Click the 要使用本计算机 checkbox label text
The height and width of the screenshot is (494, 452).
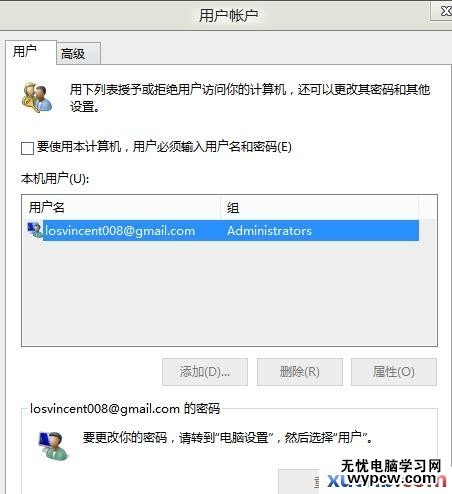(x=164, y=147)
